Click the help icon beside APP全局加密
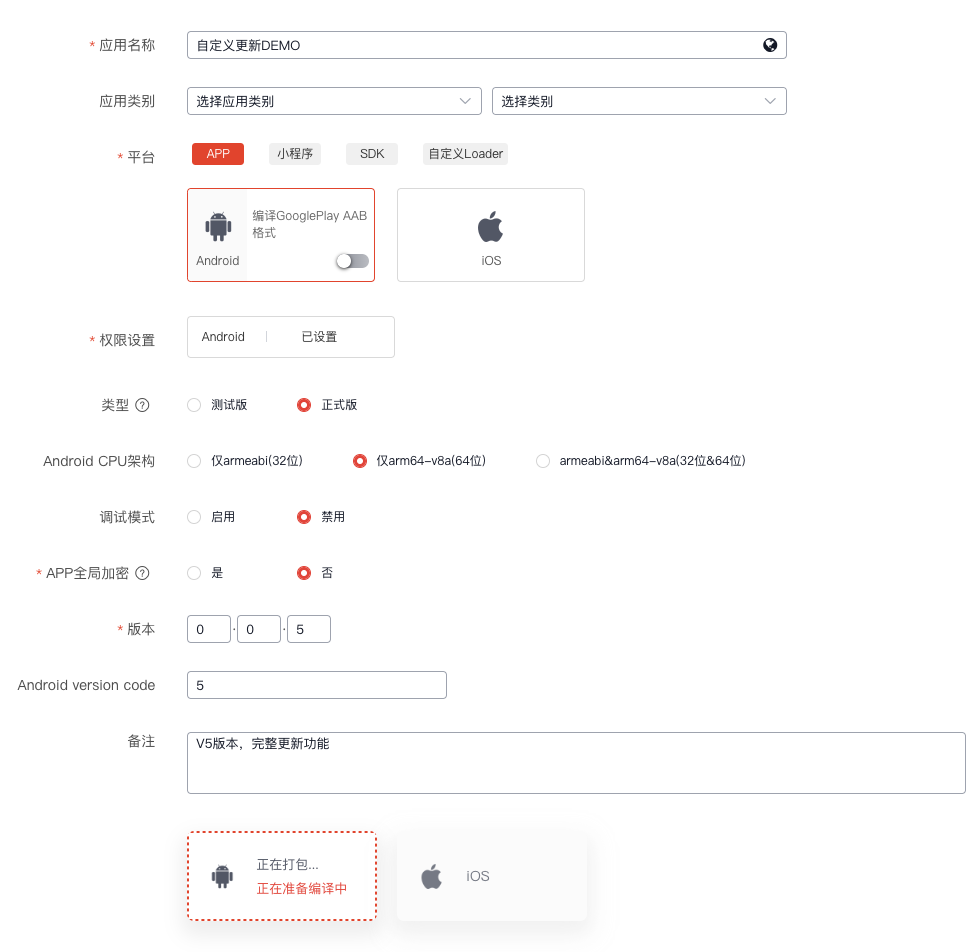Image resolution: width=977 pixels, height=952 pixels. coord(142,573)
